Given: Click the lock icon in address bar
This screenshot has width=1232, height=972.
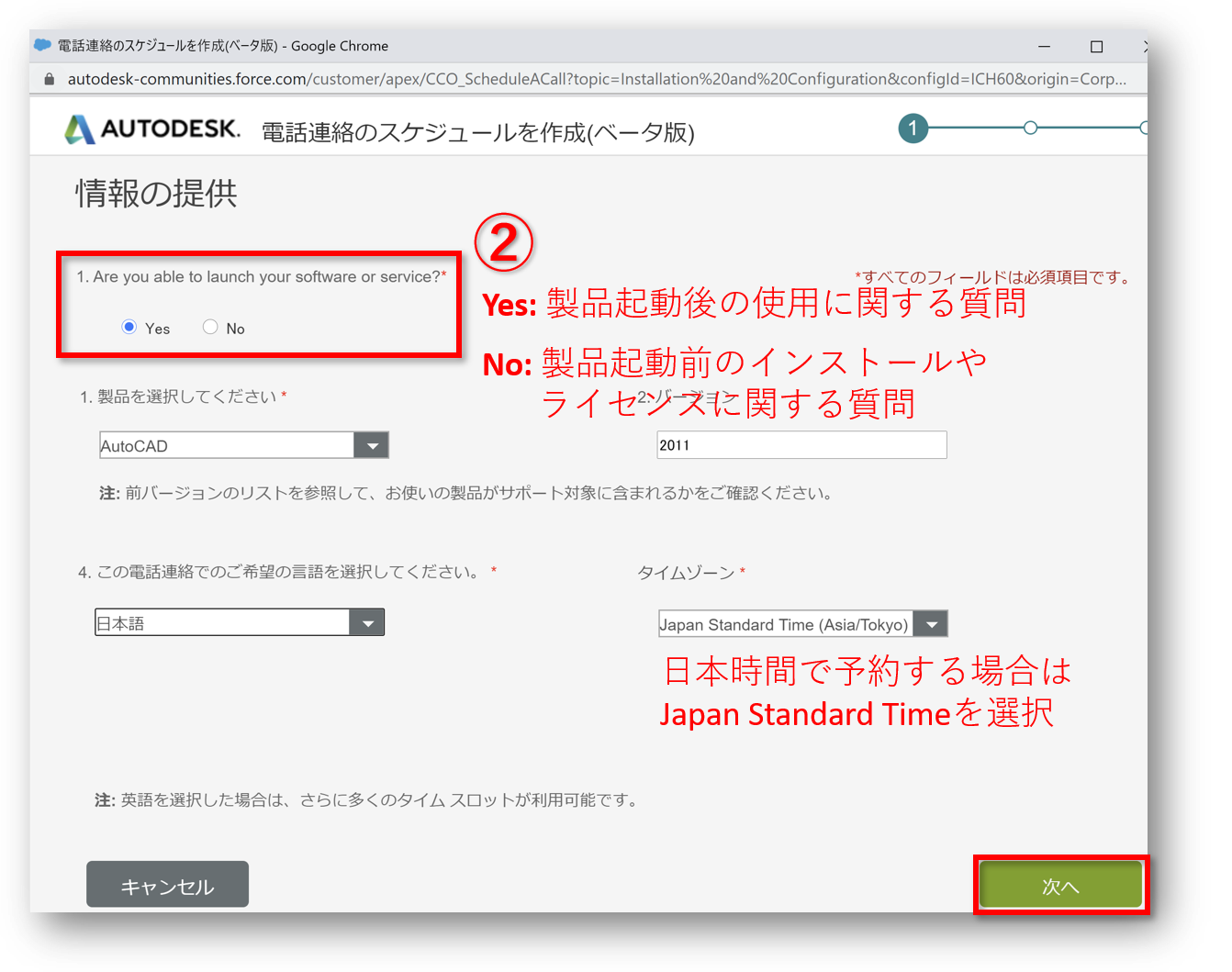Looking at the screenshot, I should [50, 80].
